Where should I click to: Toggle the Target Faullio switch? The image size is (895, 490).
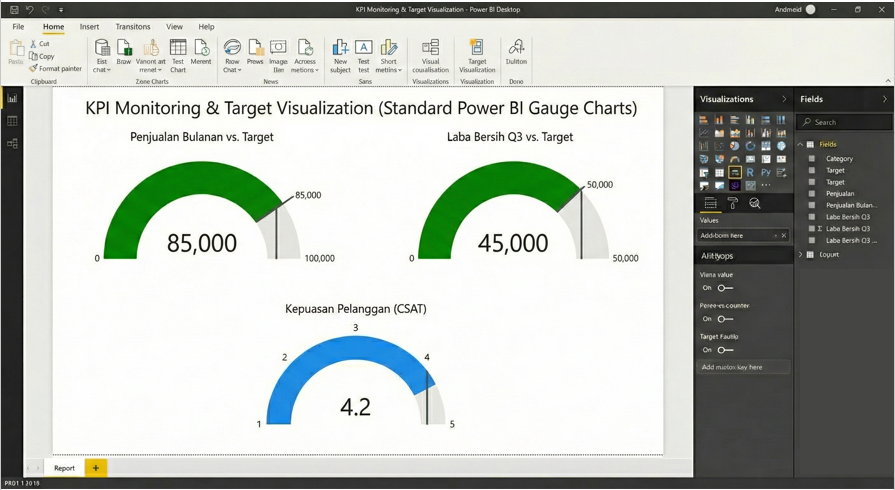coord(725,350)
